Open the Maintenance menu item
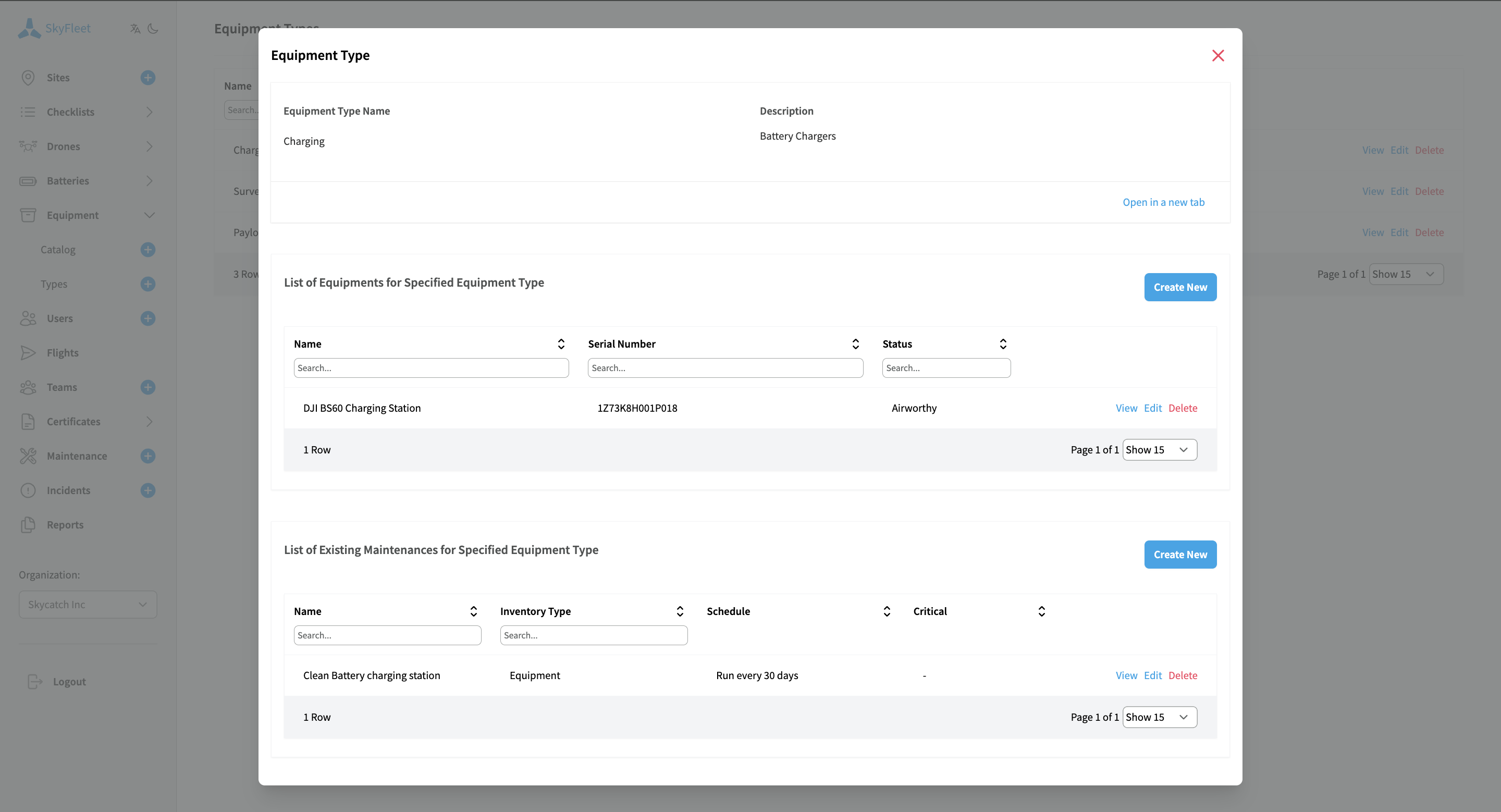Screen dimensions: 1501x812 click(77, 456)
